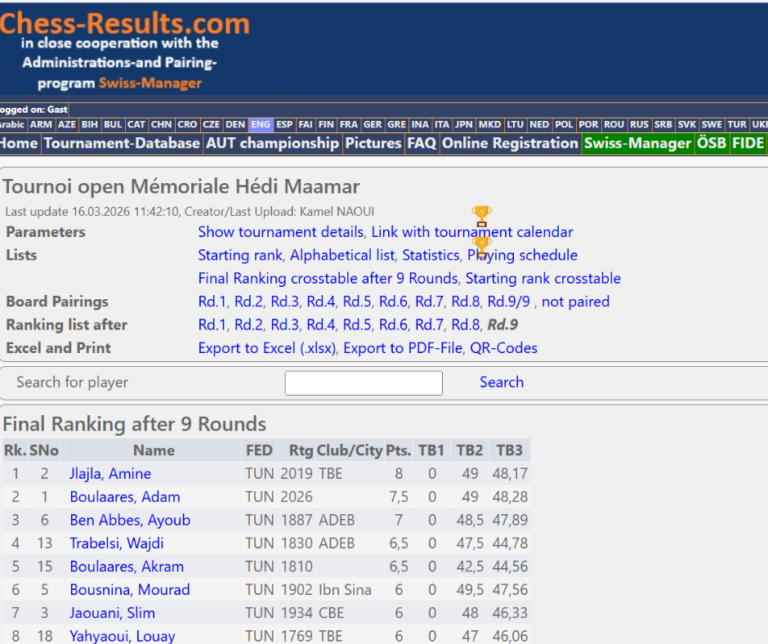Click the Search for player input field
Image resolution: width=768 pixels, height=644 pixels.
(363, 383)
